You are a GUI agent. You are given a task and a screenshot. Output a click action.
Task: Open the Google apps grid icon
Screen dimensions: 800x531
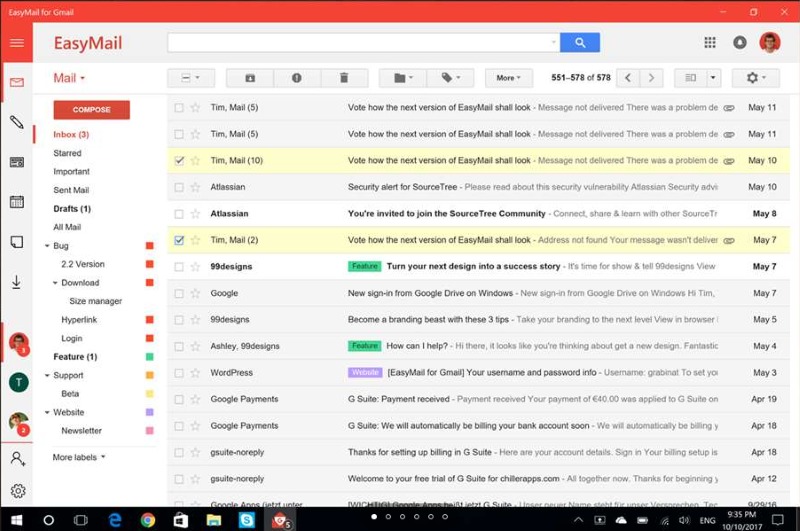(x=710, y=42)
